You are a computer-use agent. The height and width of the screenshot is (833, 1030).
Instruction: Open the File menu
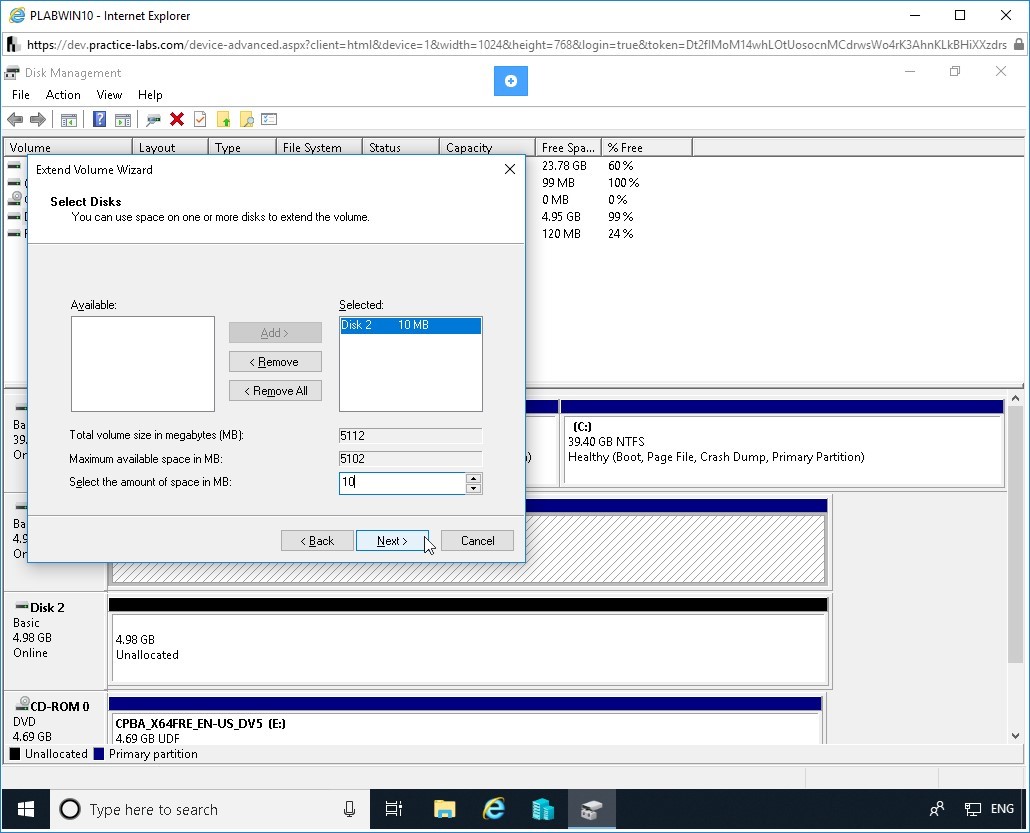21,95
